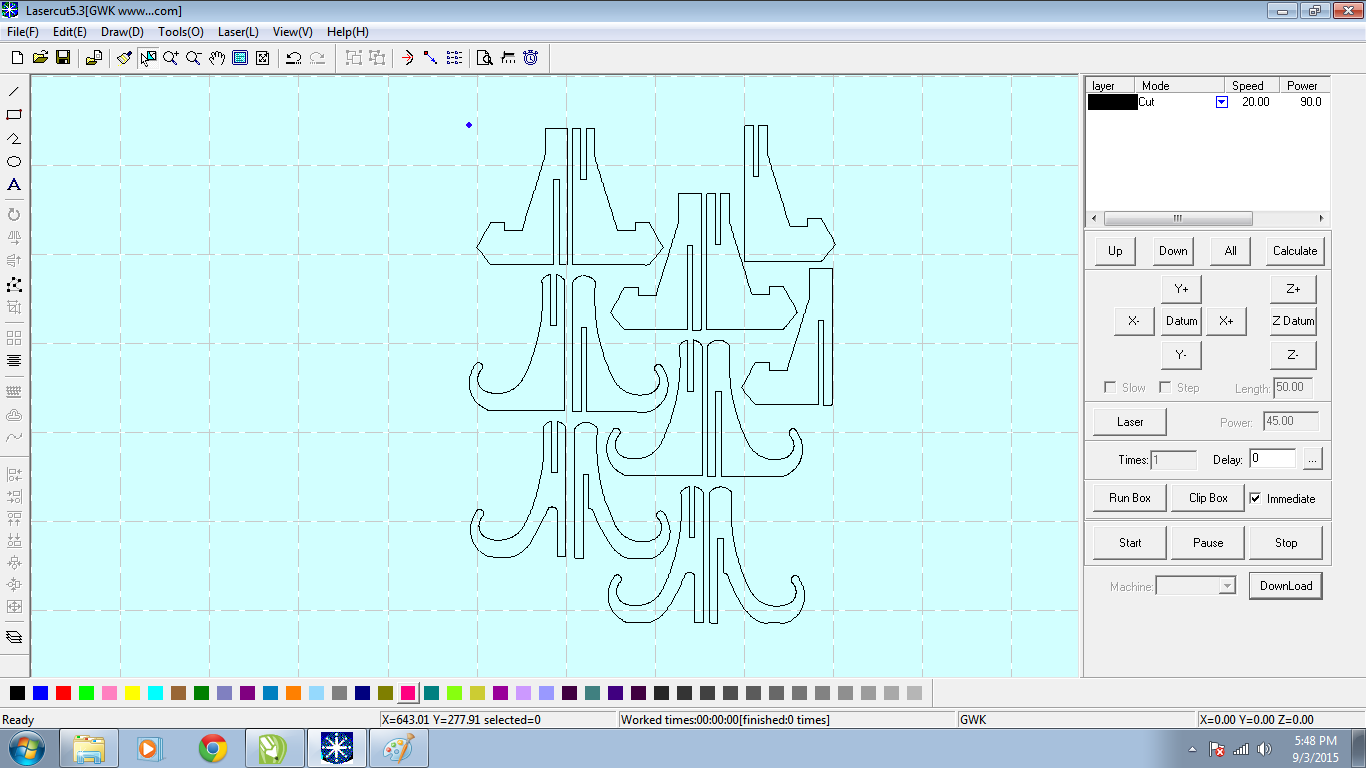Start the laser job

(1130, 543)
